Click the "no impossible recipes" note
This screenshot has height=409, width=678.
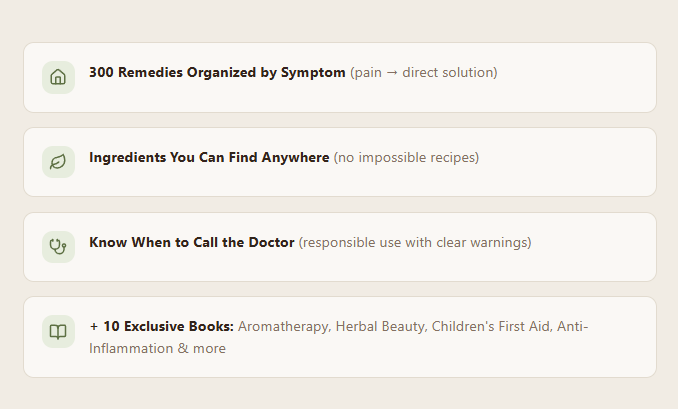pyautogui.click(x=406, y=158)
